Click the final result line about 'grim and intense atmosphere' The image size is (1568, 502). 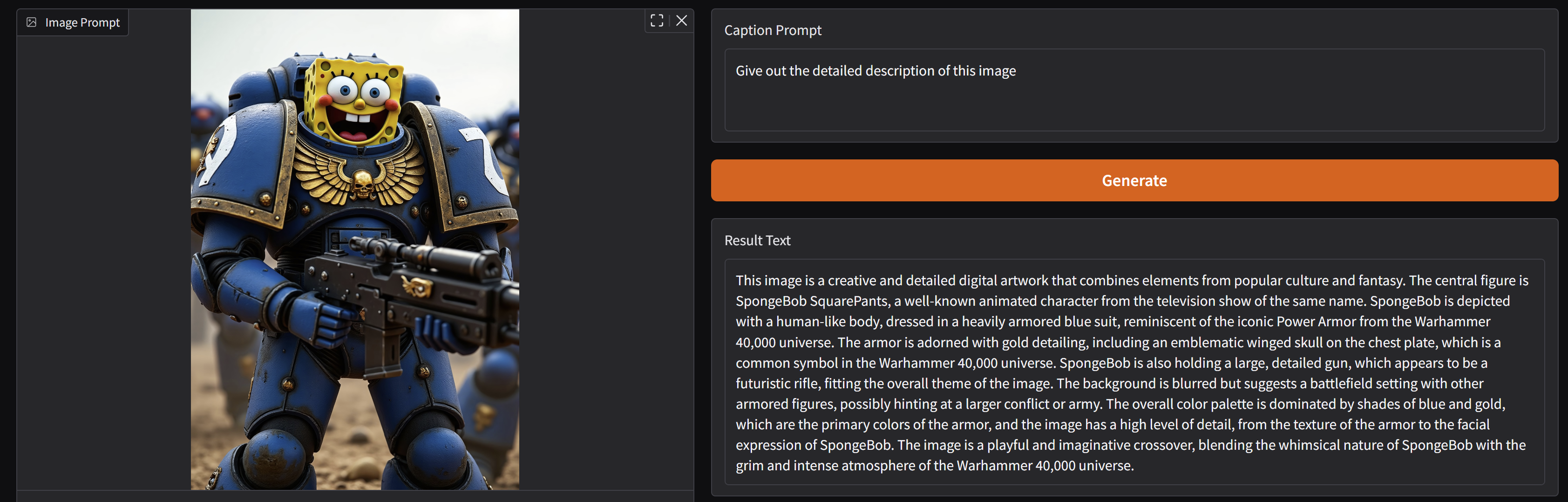coord(934,466)
